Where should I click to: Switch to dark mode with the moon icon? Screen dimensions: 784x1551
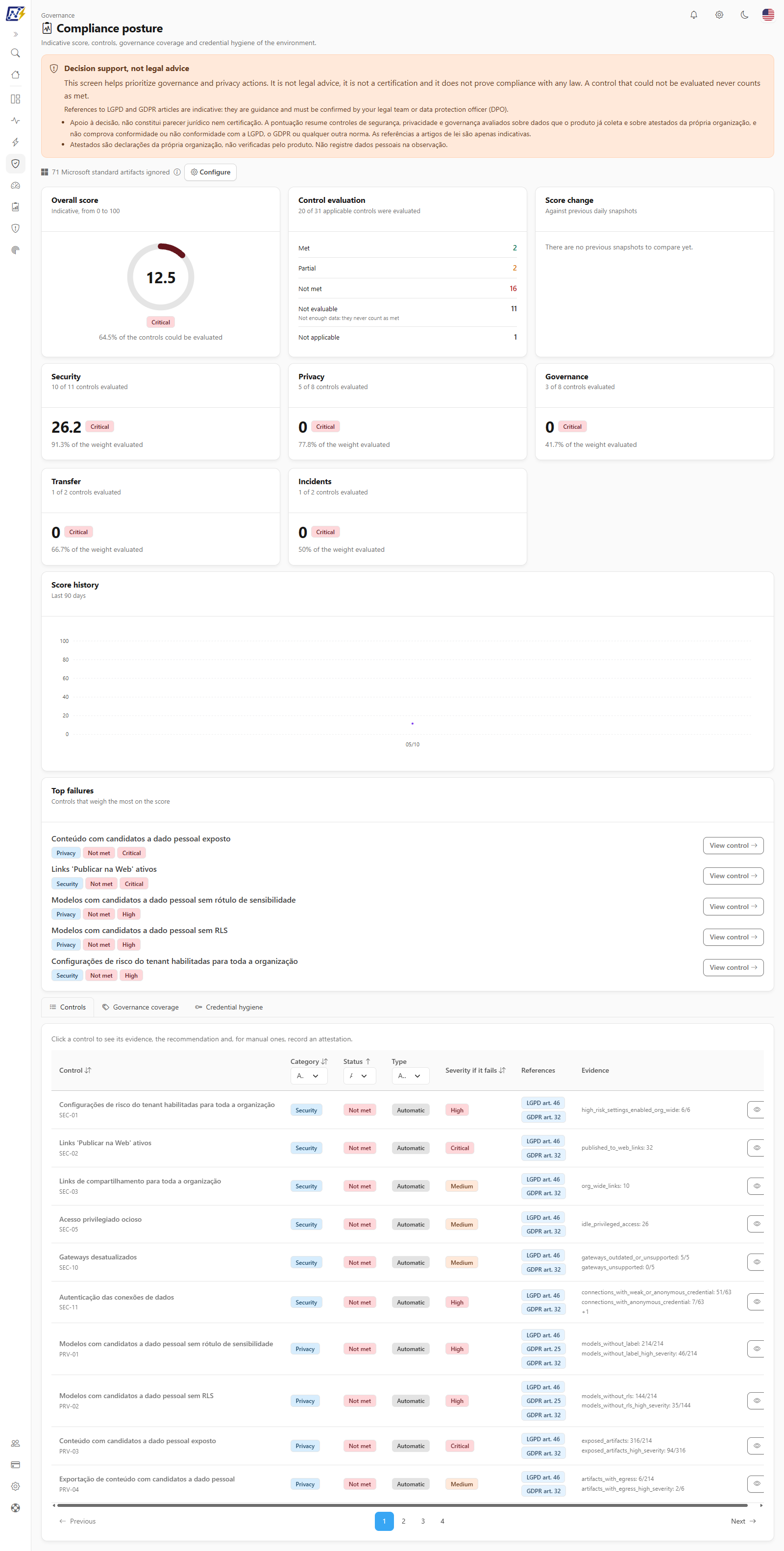744,15
